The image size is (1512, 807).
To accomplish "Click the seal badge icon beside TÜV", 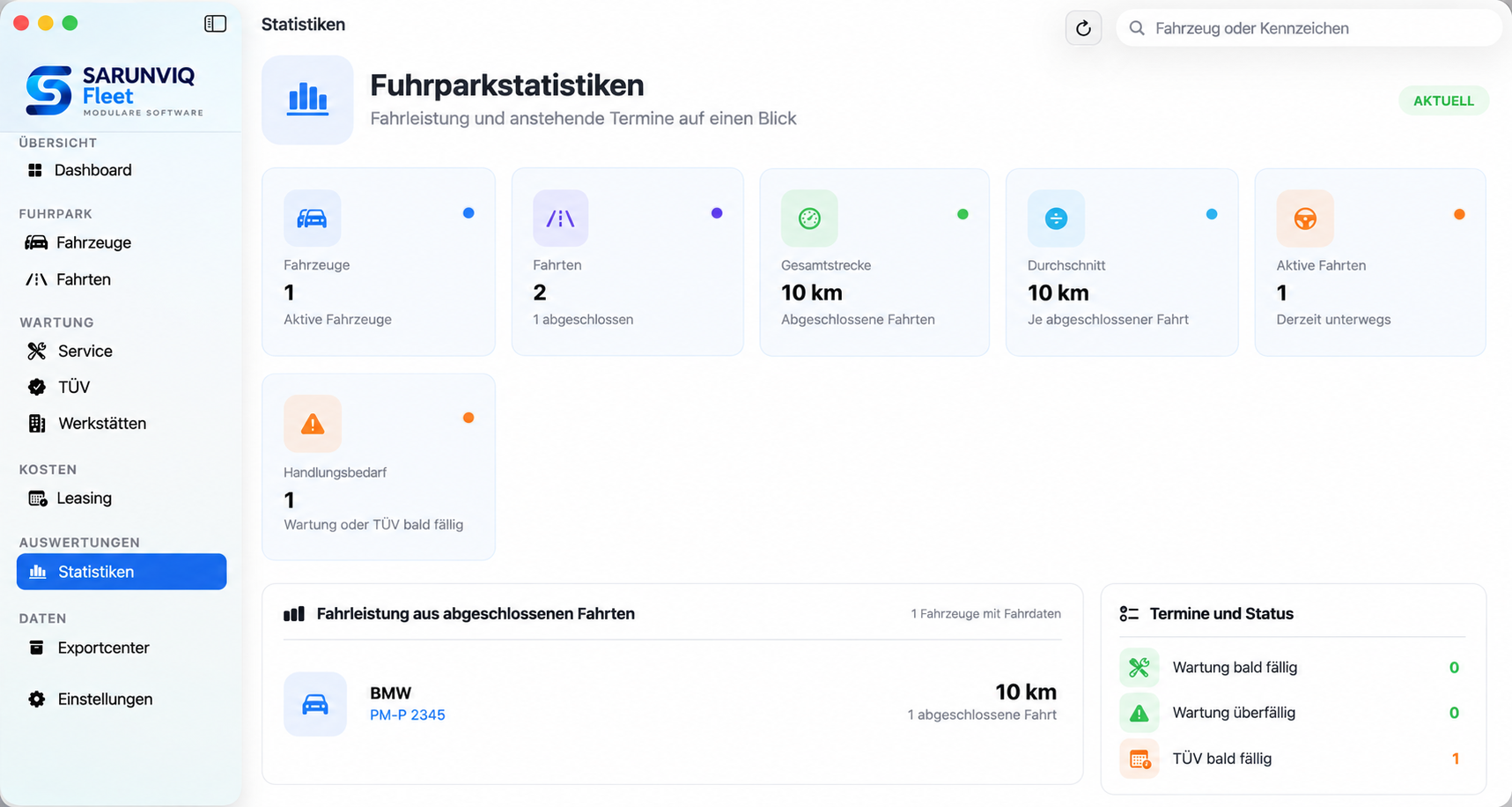I will pyautogui.click(x=37, y=387).
